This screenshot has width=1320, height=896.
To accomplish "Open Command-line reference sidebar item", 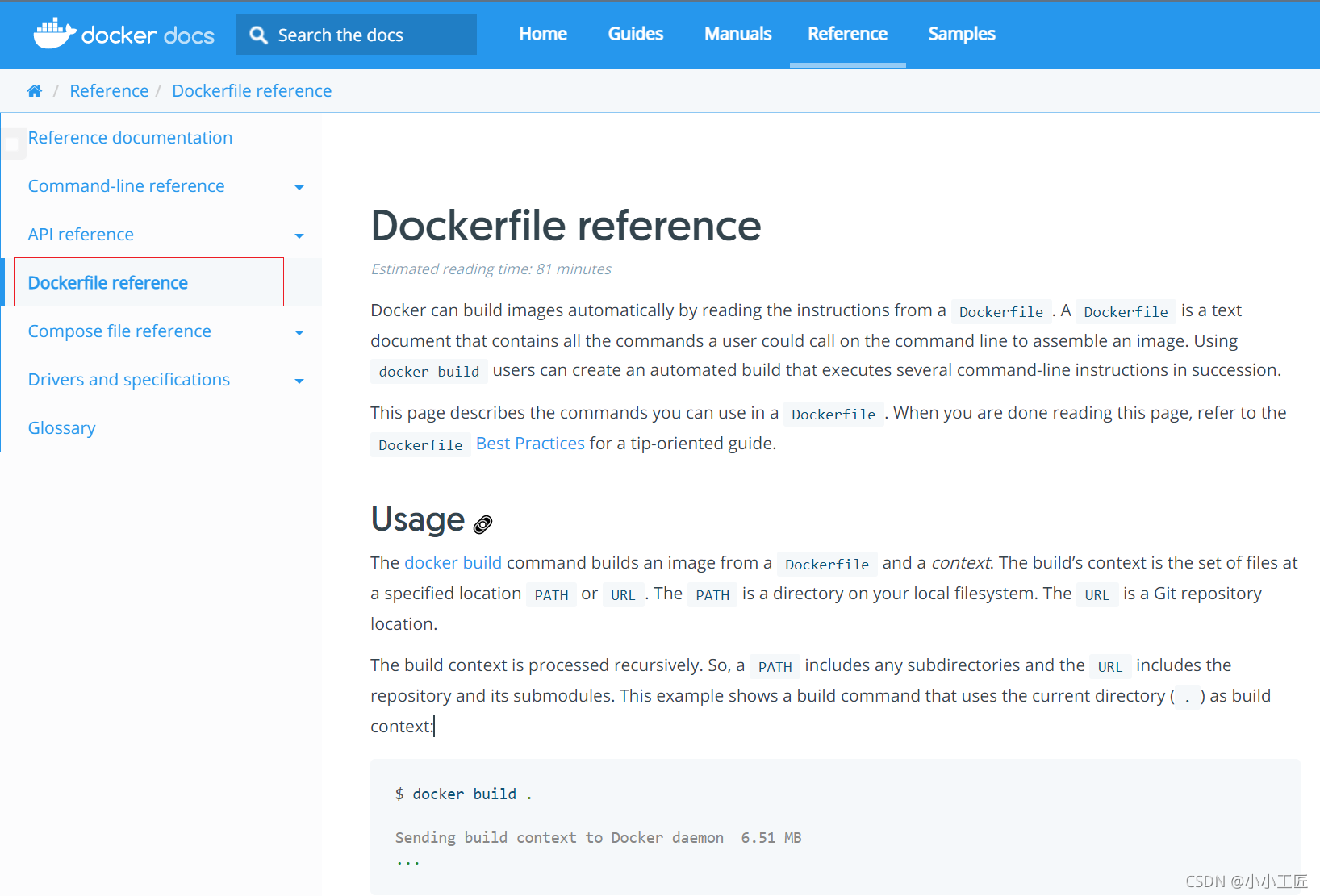I will 126,186.
